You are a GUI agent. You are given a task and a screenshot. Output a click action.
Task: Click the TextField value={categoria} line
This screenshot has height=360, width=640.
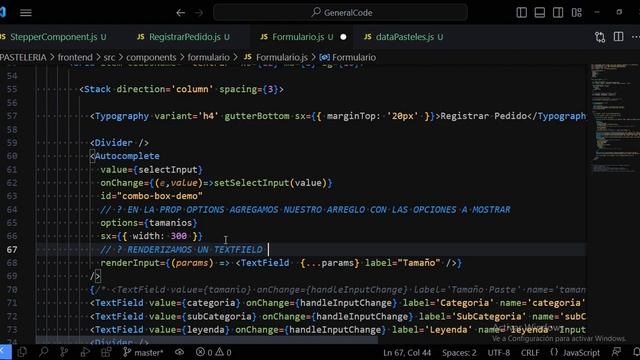(x=338, y=303)
